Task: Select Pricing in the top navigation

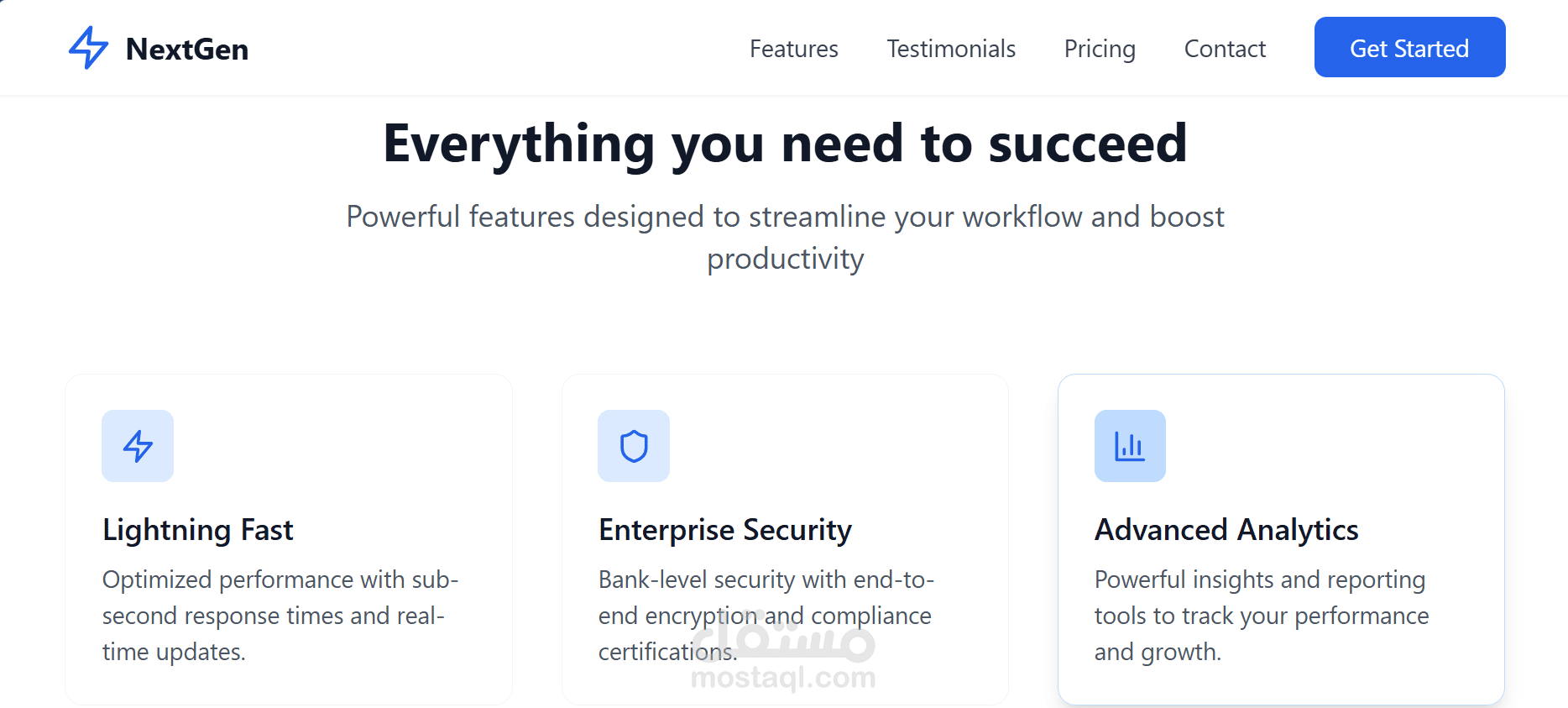Action: click(1100, 49)
